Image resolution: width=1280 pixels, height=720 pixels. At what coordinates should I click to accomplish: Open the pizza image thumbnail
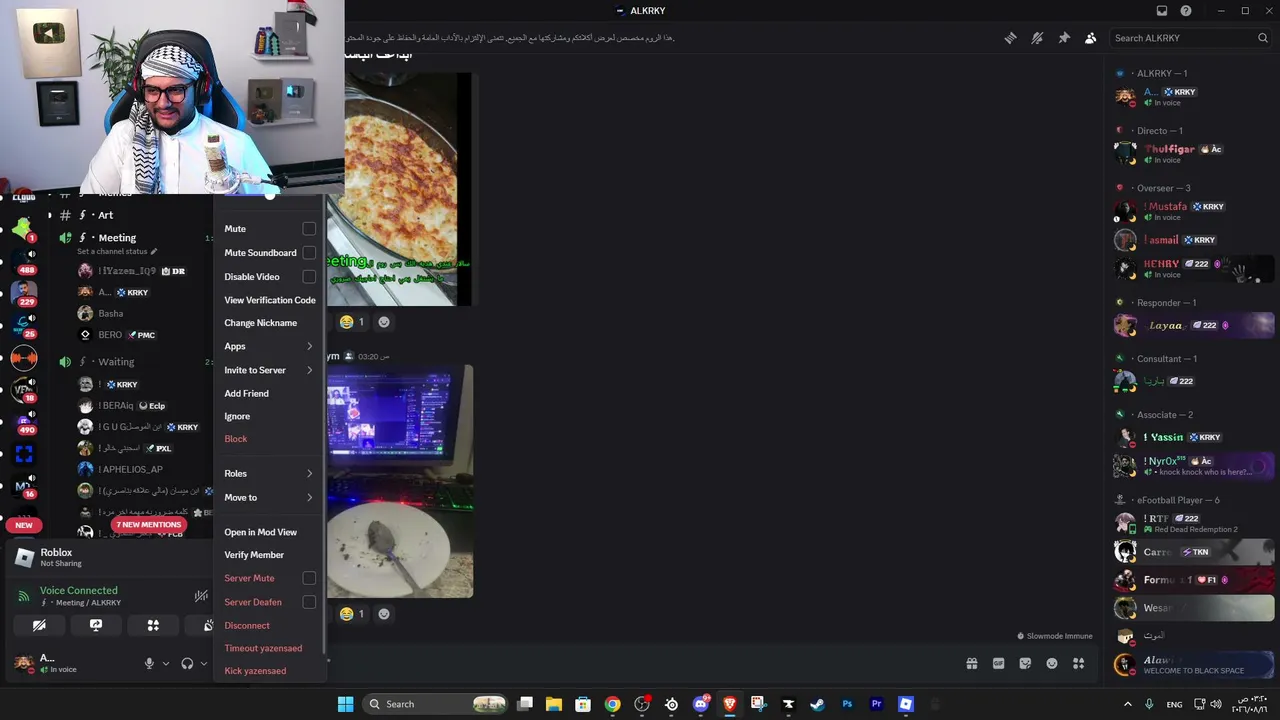click(x=400, y=190)
